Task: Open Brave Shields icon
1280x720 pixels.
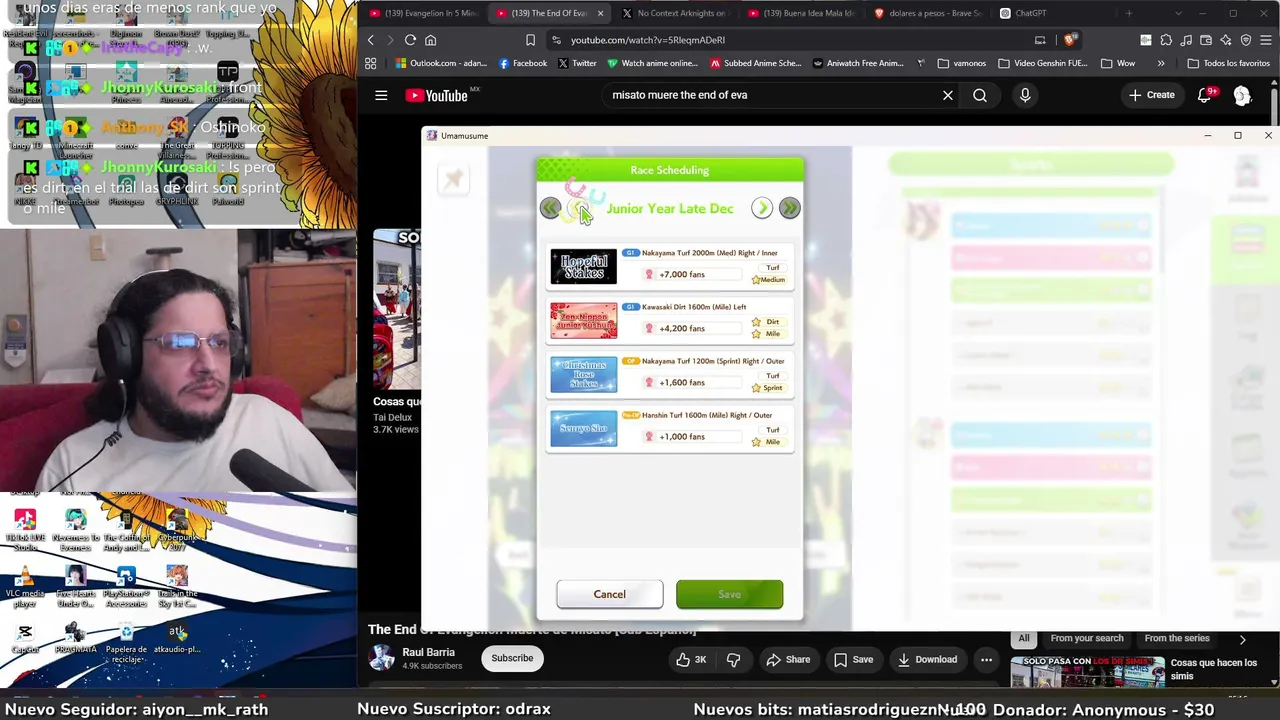Action: pyautogui.click(x=1069, y=40)
